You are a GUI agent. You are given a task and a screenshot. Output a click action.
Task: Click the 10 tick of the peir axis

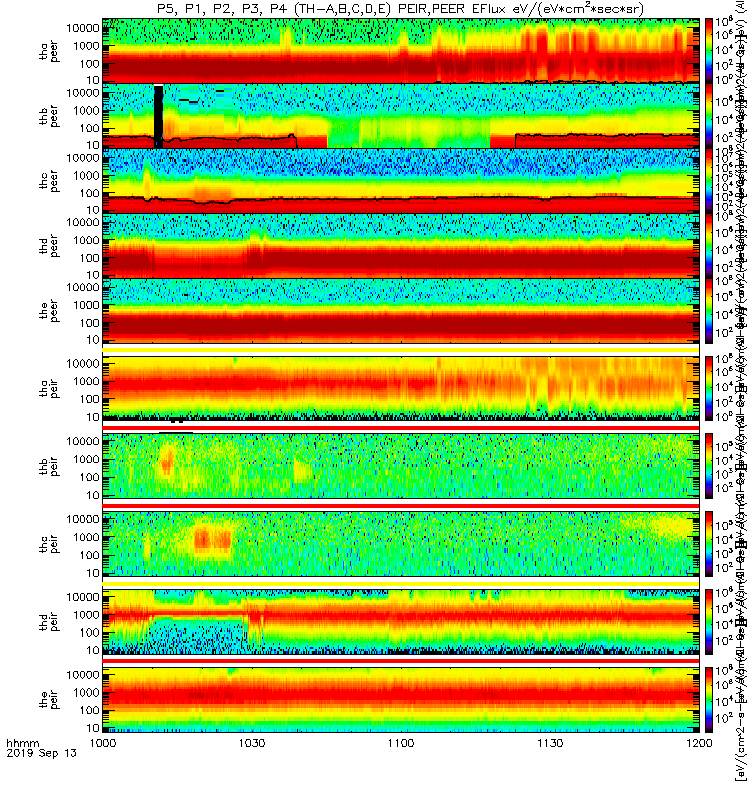[92, 728]
